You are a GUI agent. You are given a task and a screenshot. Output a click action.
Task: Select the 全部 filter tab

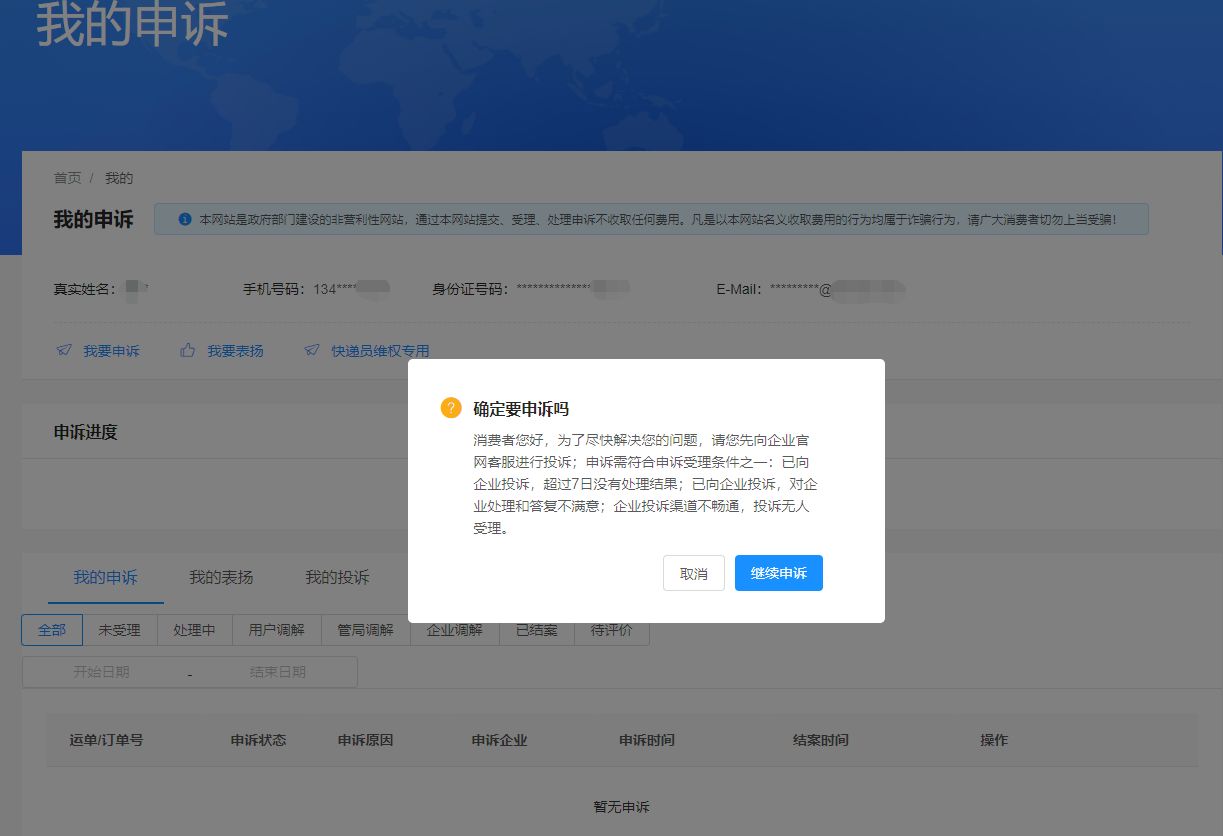51,630
